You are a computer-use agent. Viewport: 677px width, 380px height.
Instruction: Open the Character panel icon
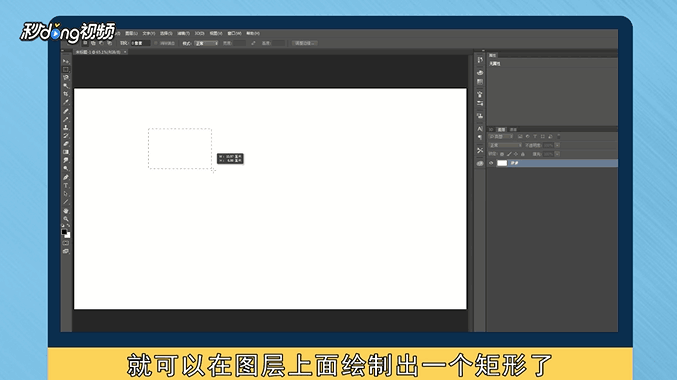click(480, 129)
